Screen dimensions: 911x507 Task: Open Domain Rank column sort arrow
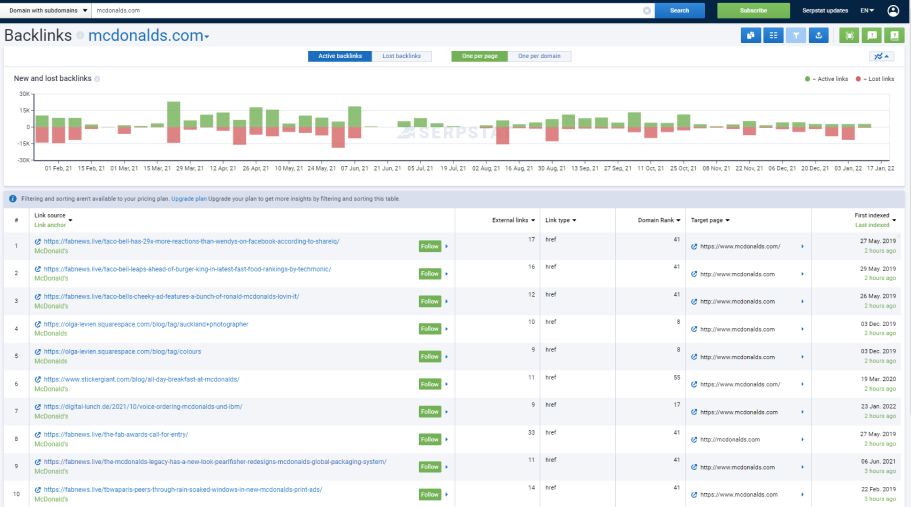(x=678, y=221)
